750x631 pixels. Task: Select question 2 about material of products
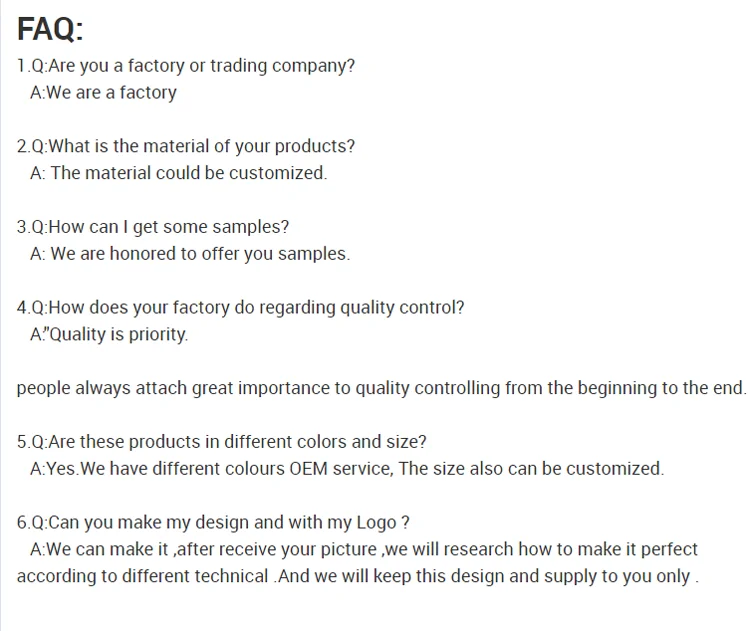click(x=186, y=146)
